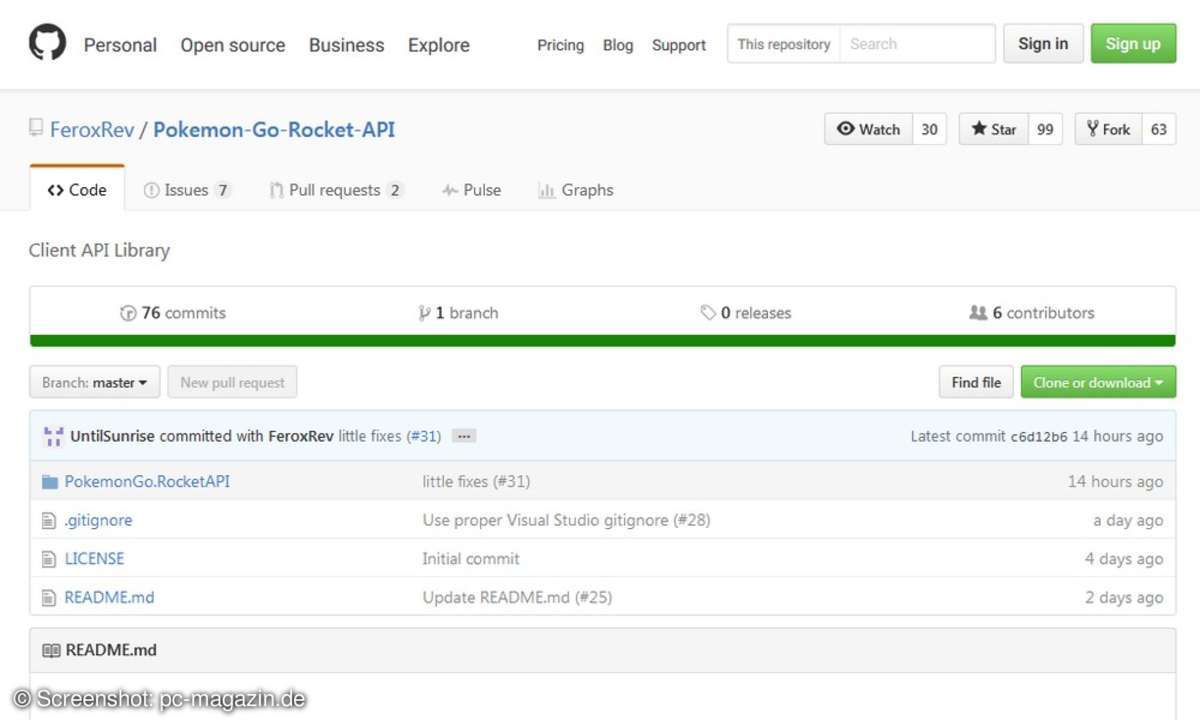Screen dimensions: 1200x720
Task: Click the people icon next to 6 contributors
Action: pos(978,313)
